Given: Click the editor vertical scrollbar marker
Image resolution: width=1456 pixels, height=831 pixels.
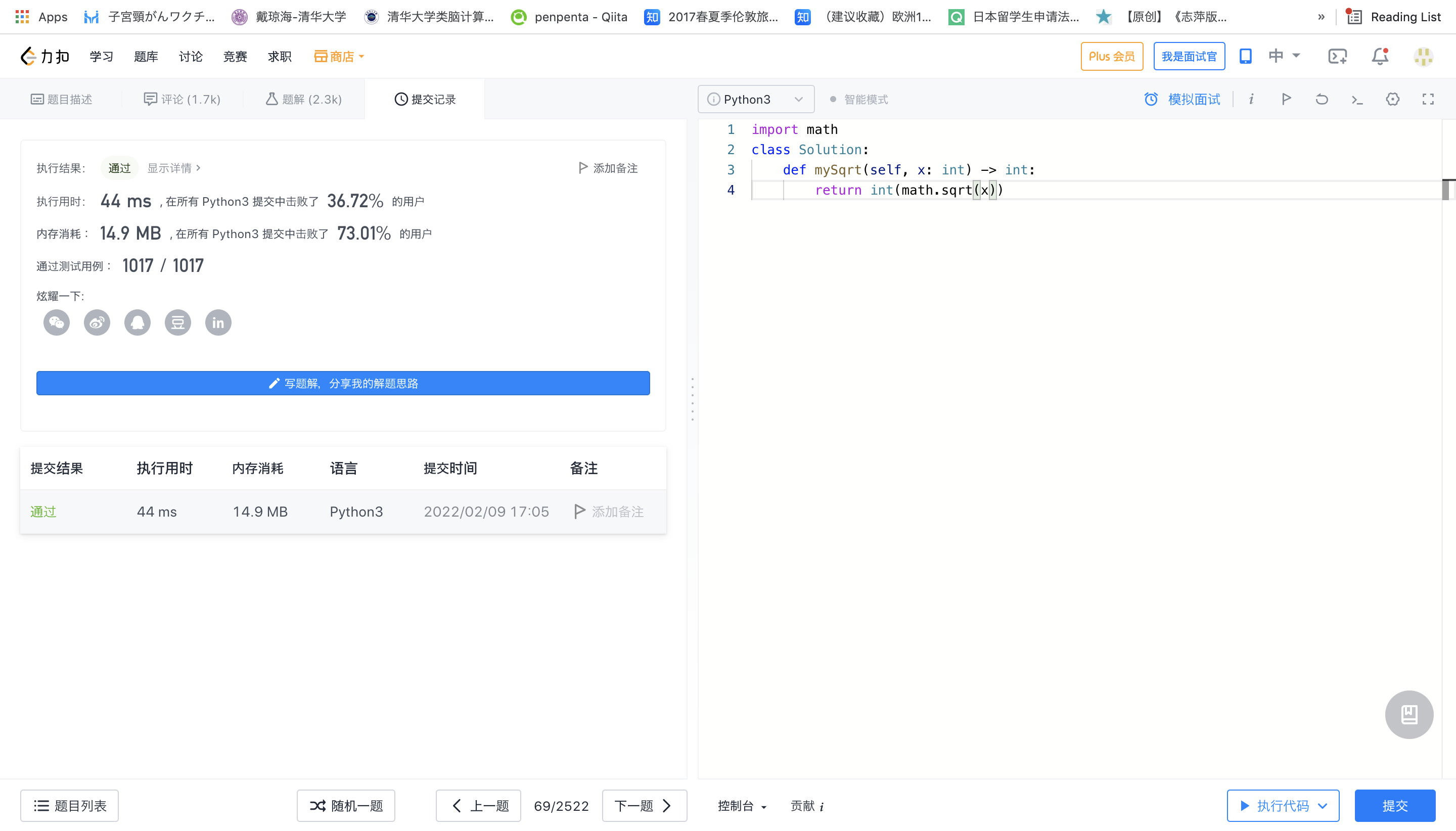Looking at the screenshot, I should click(1446, 189).
